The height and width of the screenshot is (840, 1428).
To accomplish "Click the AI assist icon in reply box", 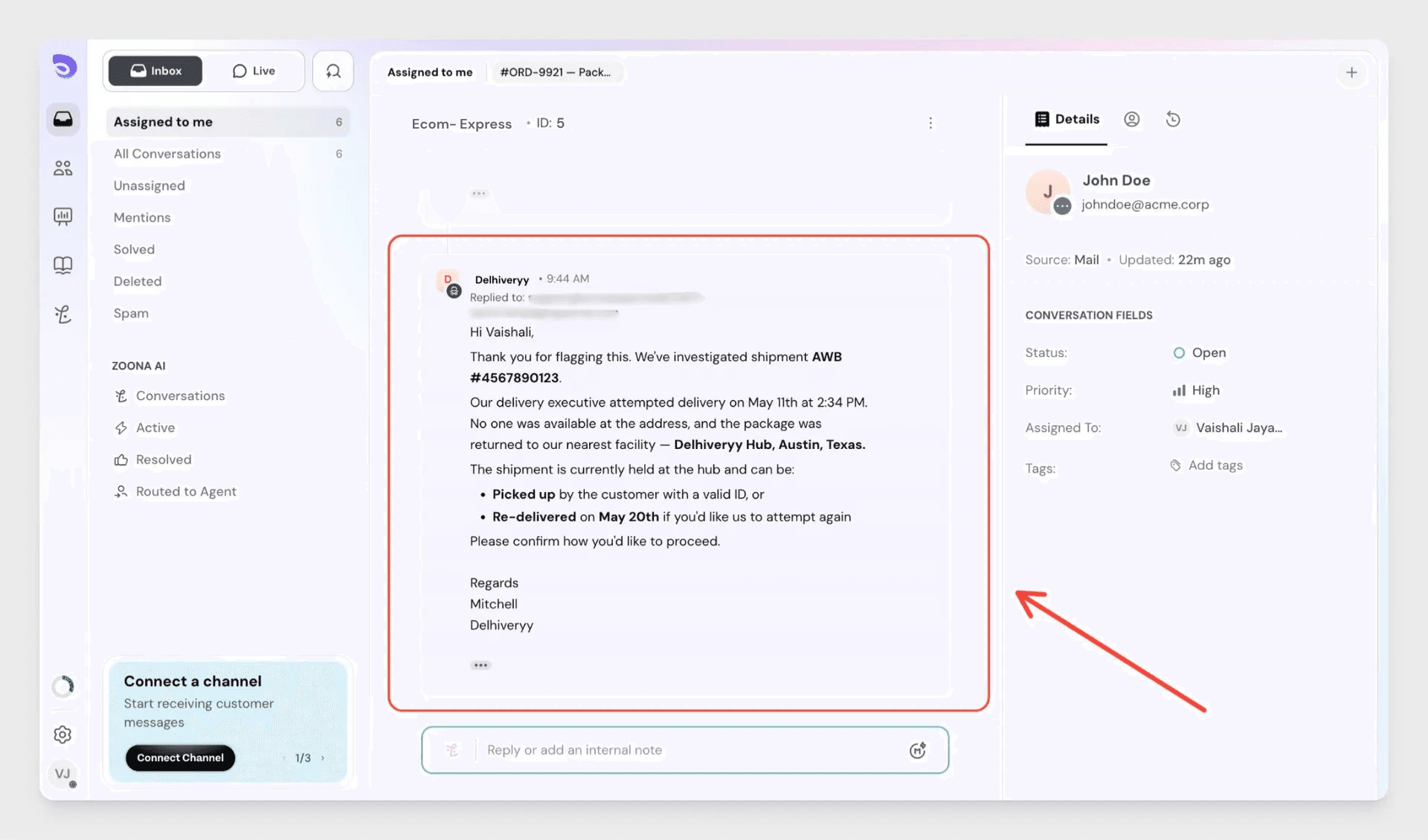I will tap(918, 750).
